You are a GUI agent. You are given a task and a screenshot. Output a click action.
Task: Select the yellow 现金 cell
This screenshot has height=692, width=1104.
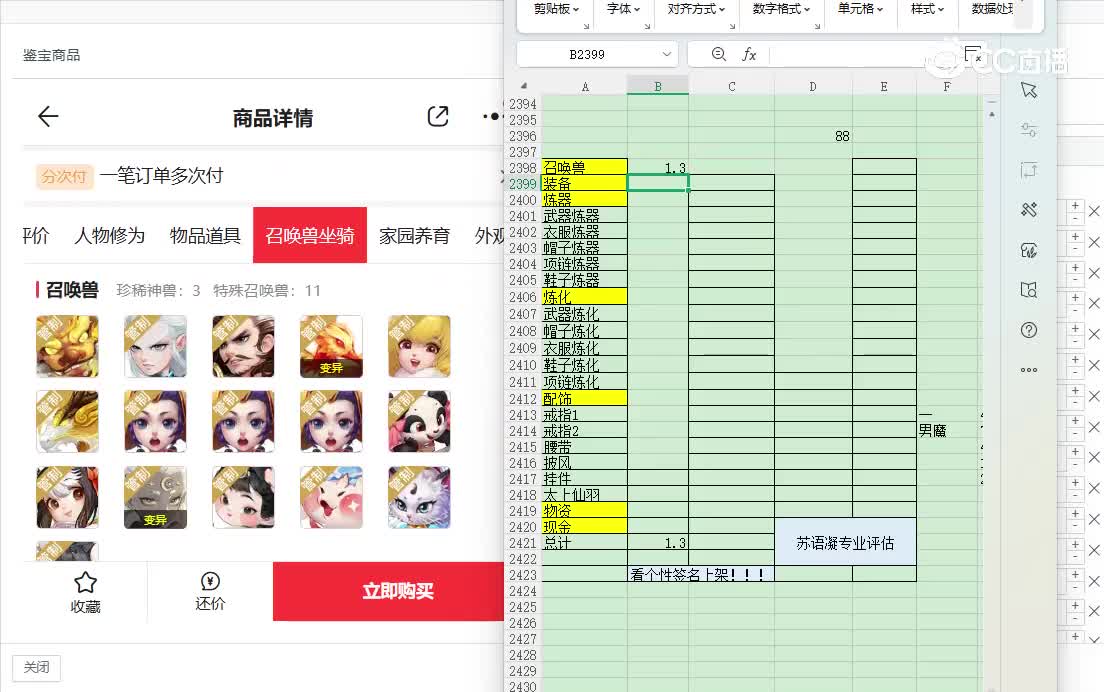tap(584, 527)
